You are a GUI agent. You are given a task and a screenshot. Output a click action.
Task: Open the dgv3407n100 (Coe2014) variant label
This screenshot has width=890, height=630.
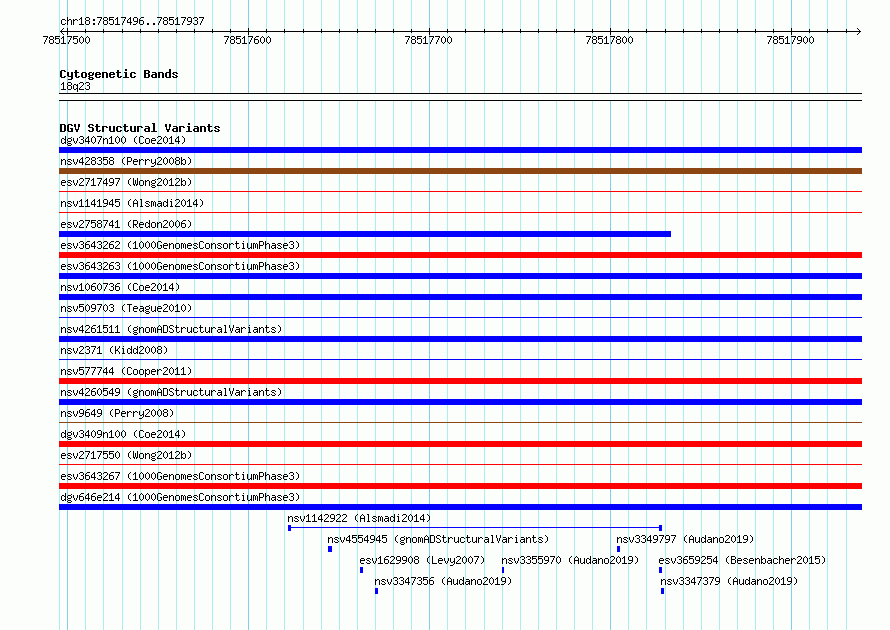(123, 140)
